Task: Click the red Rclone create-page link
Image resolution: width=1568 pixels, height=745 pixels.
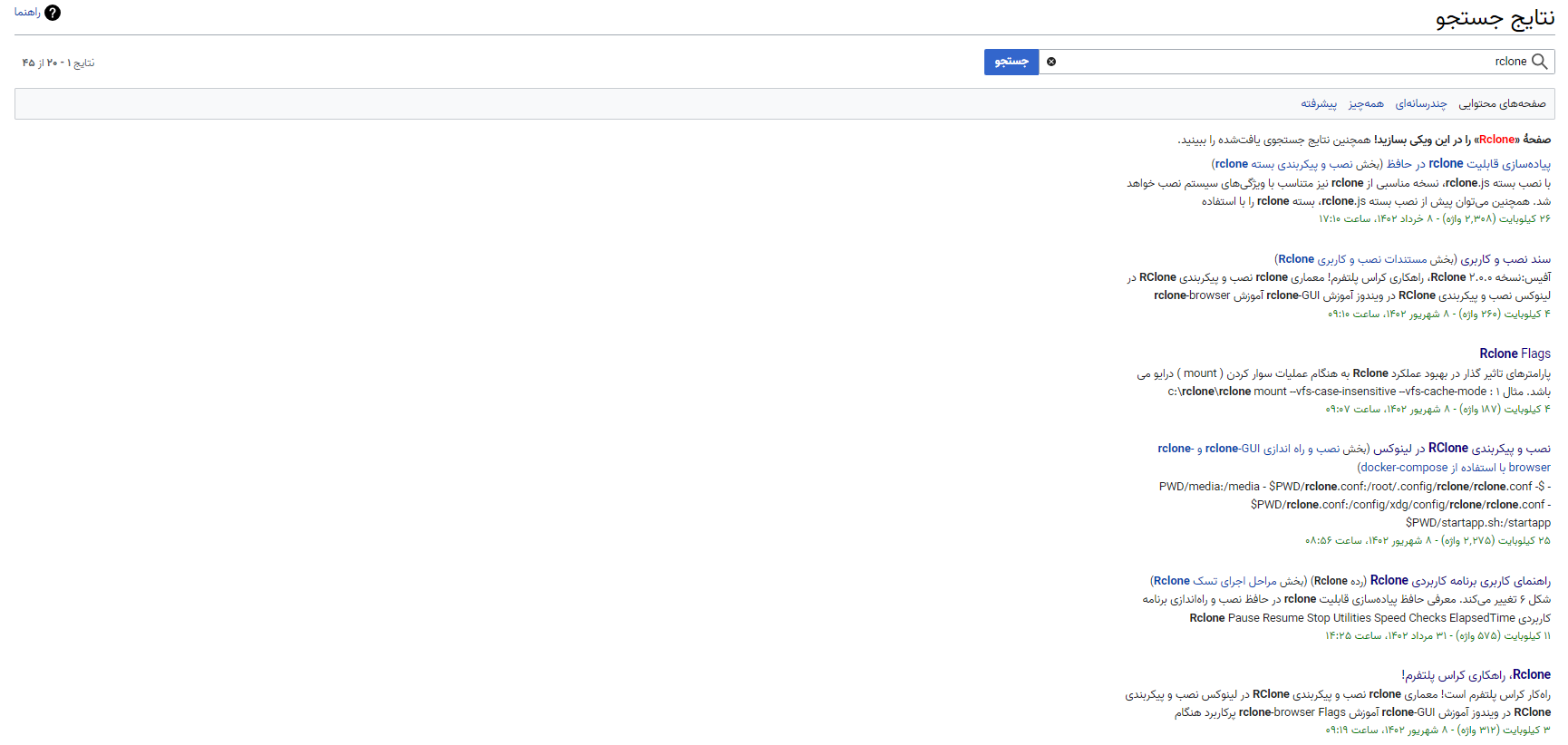Action: coord(1497,140)
